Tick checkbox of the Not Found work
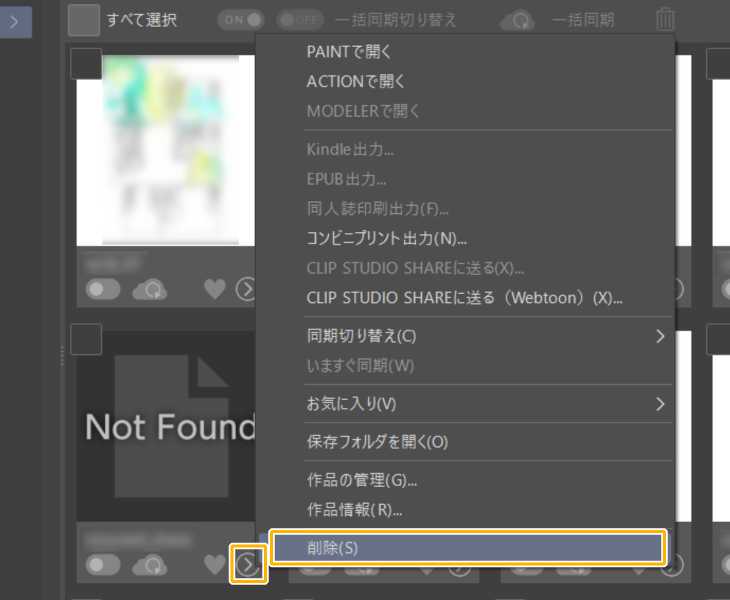Screen dimensions: 730x600 click(86, 339)
